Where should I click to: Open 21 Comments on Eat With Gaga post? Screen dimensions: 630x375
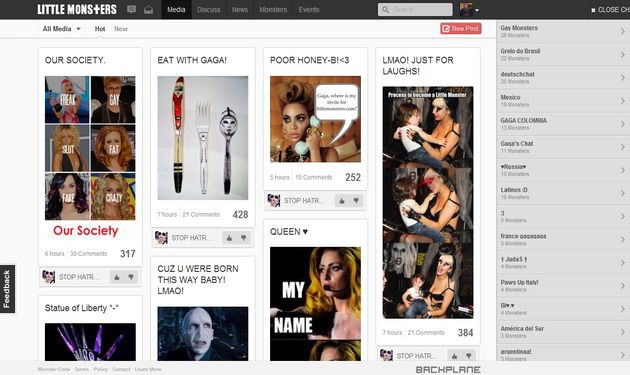coord(201,215)
